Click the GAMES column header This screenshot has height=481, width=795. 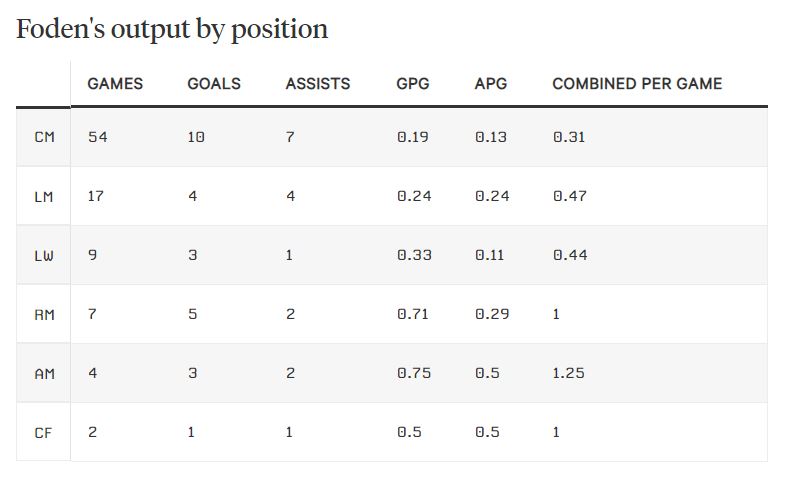(x=115, y=84)
